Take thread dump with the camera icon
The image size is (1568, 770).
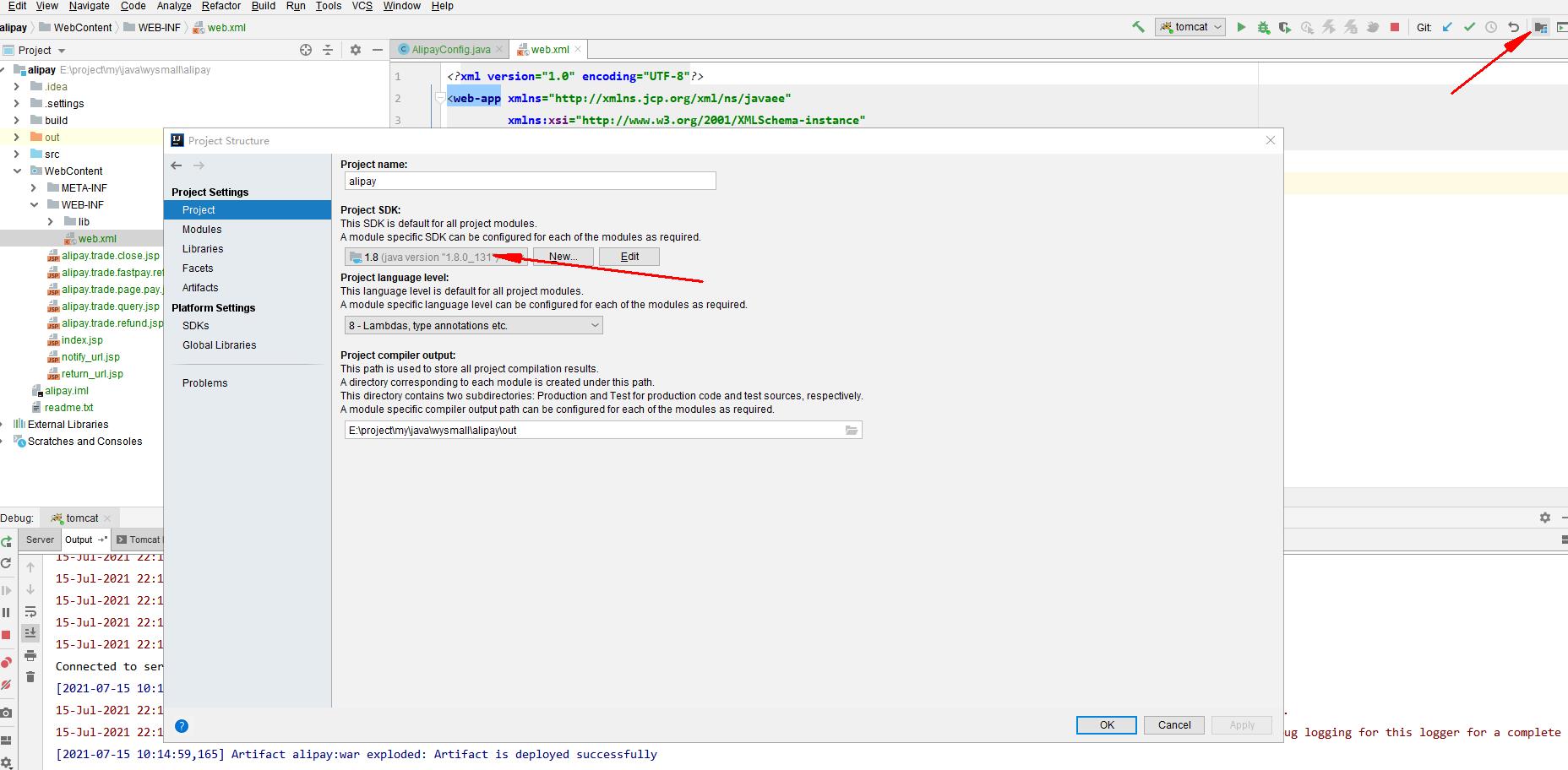[6, 713]
